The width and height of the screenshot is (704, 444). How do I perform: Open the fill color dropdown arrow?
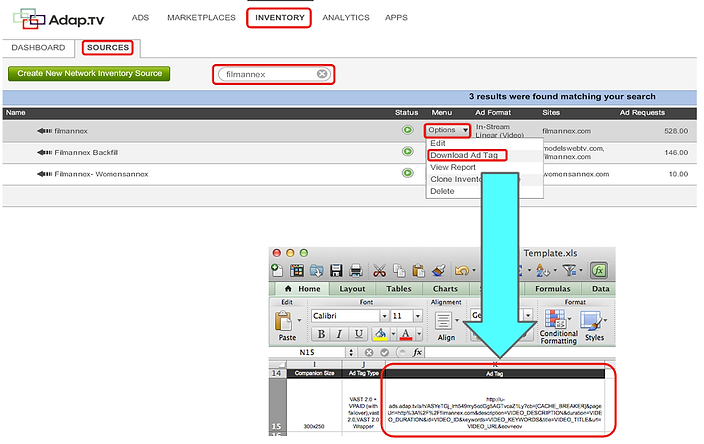(393, 334)
